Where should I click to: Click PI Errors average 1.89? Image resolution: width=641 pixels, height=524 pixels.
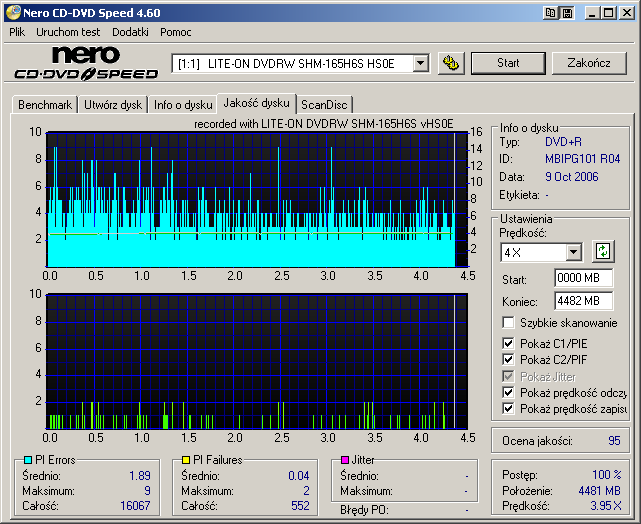pos(140,475)
